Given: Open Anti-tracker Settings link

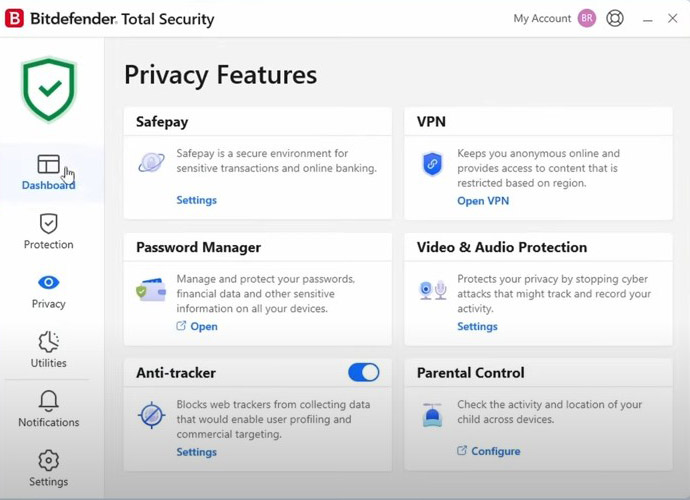Looking at the screenshot, I should [196, 452].
